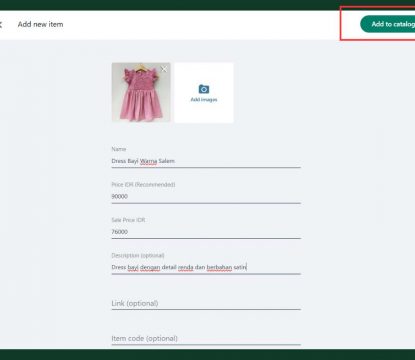This screenshot has height=360, width=415.
Task: Select the pink dress thumbnail
Action: tap(141, 92)
